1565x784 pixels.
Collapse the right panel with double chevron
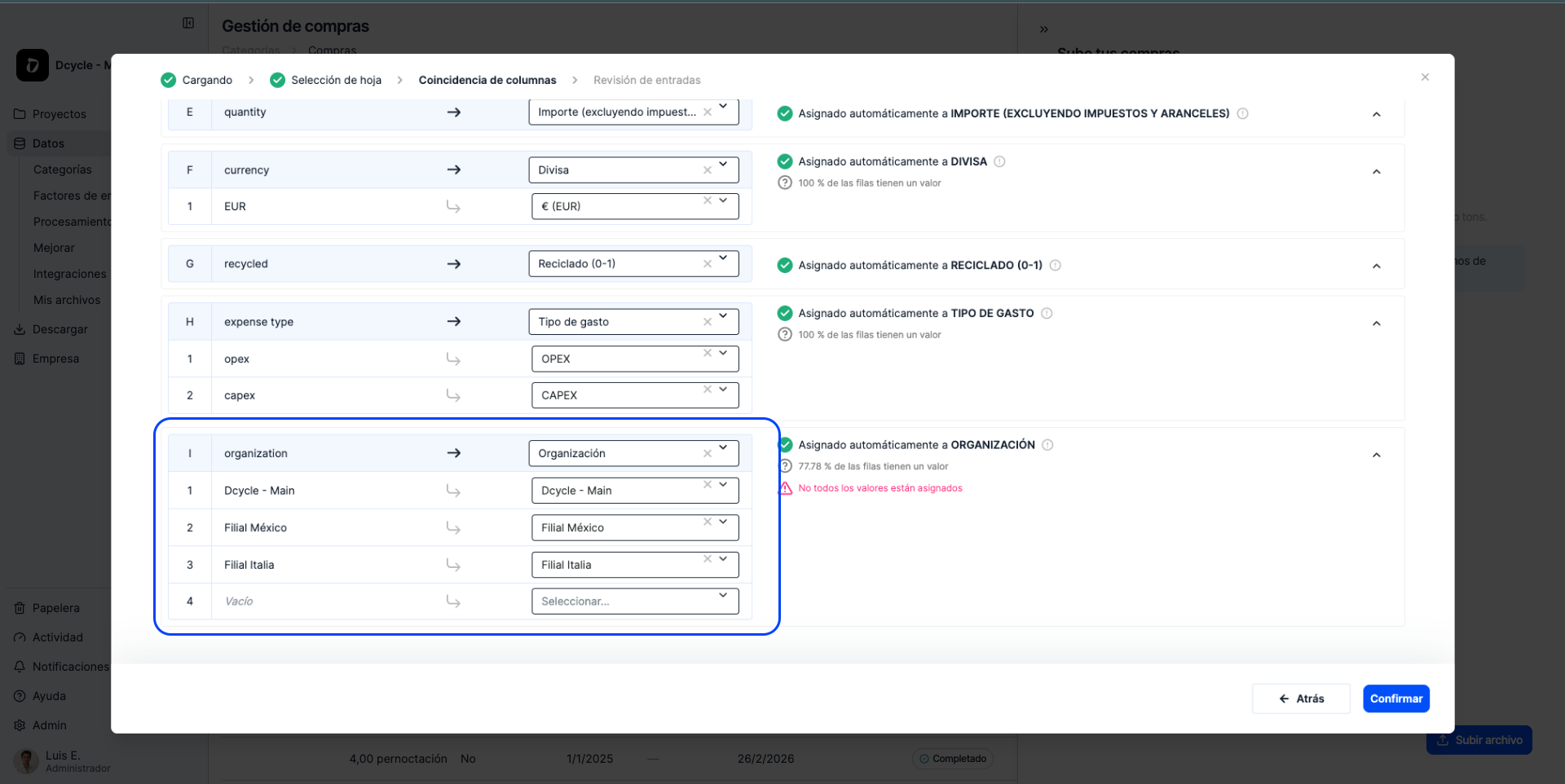1044,29
